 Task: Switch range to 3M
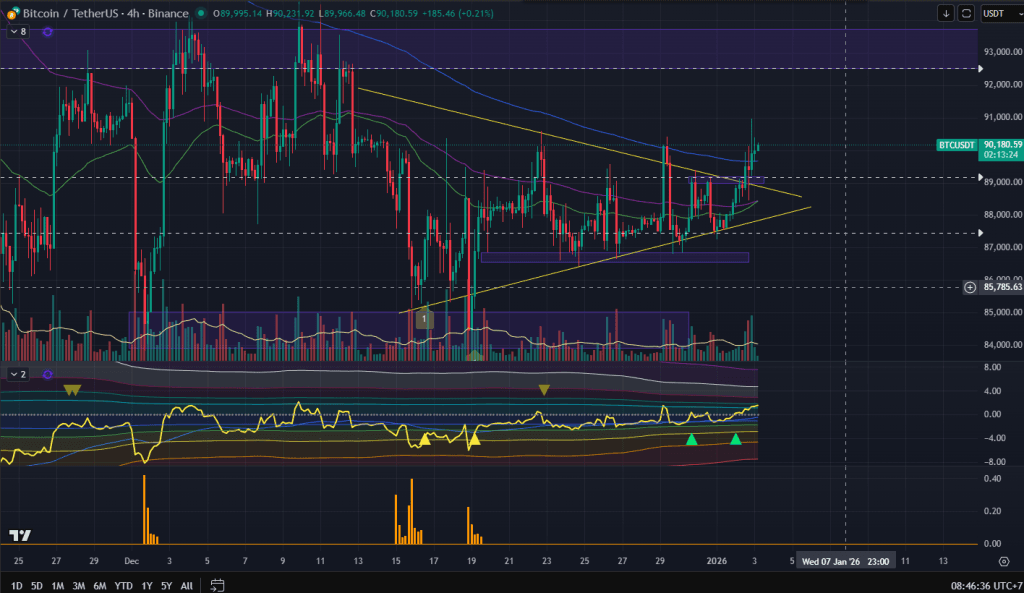(x=78, y=585)
